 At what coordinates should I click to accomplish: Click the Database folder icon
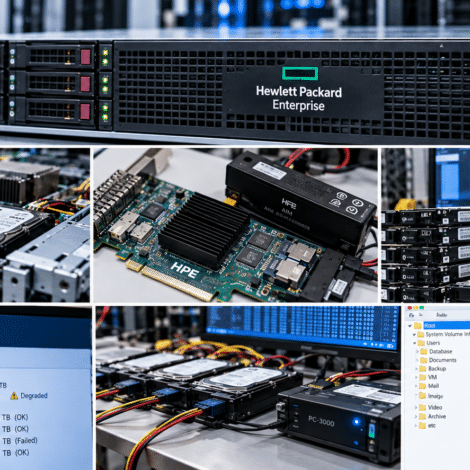coord(424,351)
